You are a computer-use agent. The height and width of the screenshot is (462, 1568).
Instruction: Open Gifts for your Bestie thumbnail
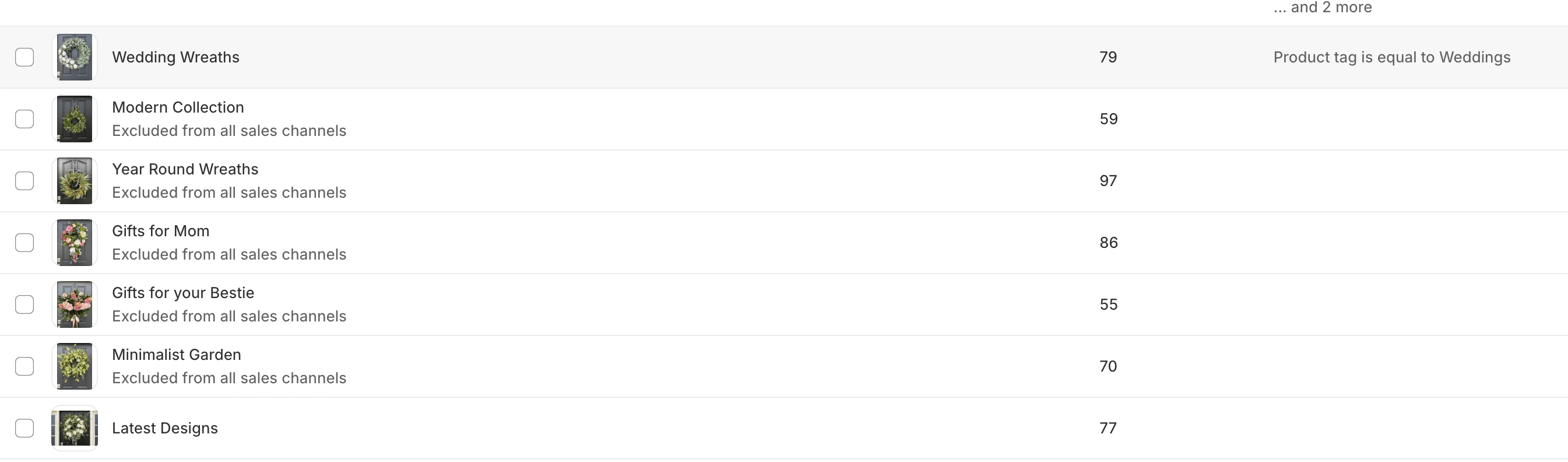pyautogui.click(x=74, y=304)
